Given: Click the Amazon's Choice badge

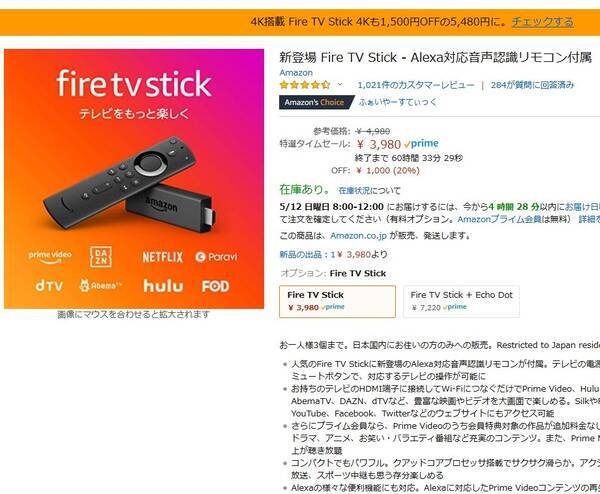Looking at the screenshot, I should pyautogui.click(x=316, y=102).
